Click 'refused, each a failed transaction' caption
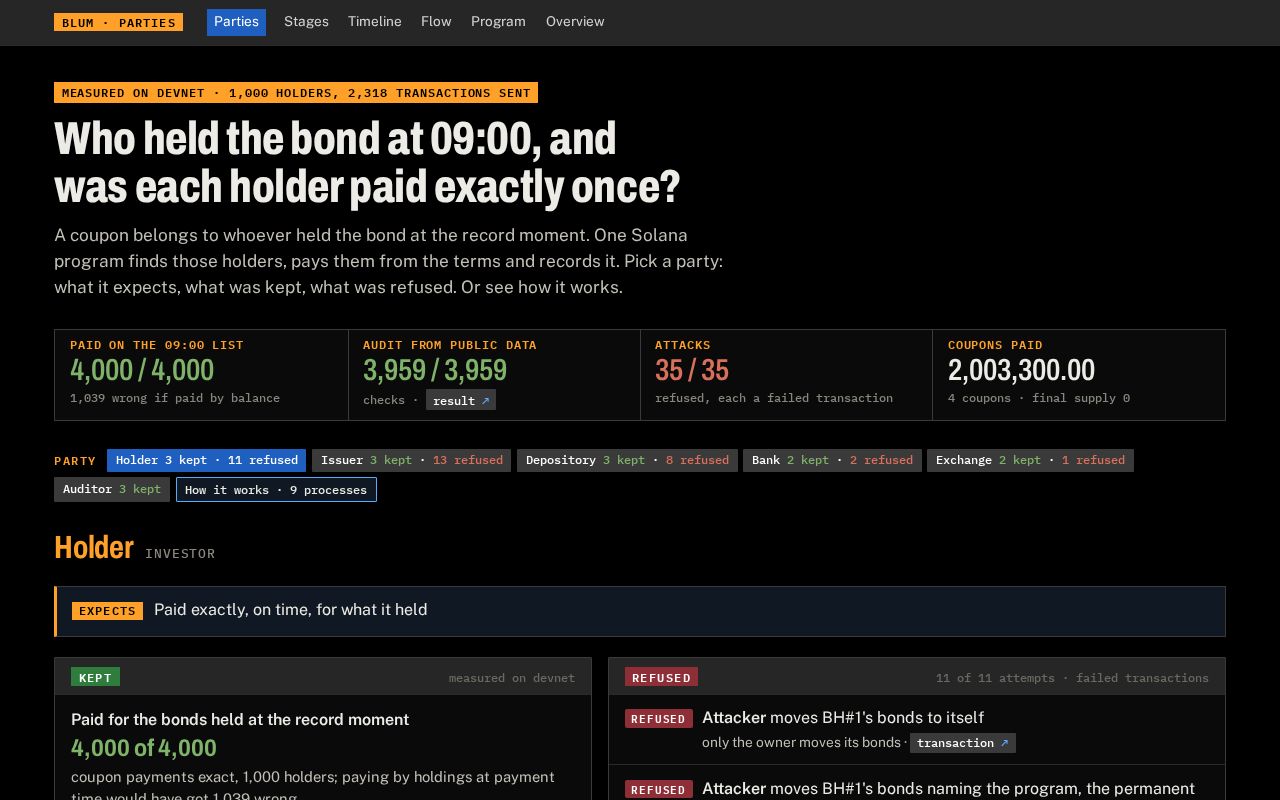 774,398
